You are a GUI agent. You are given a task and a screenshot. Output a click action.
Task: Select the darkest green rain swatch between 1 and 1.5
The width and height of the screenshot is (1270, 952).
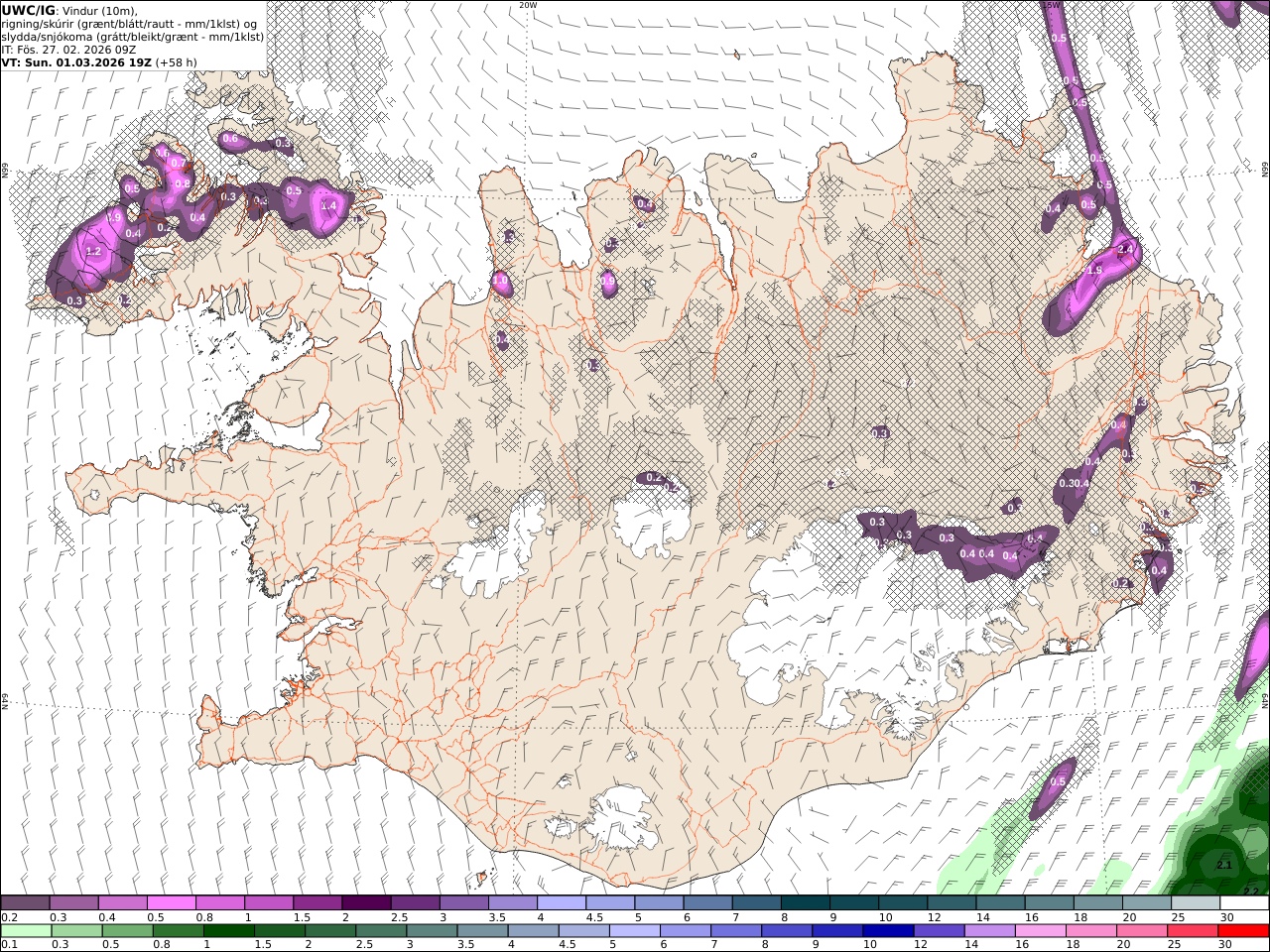tap(228, 931)
